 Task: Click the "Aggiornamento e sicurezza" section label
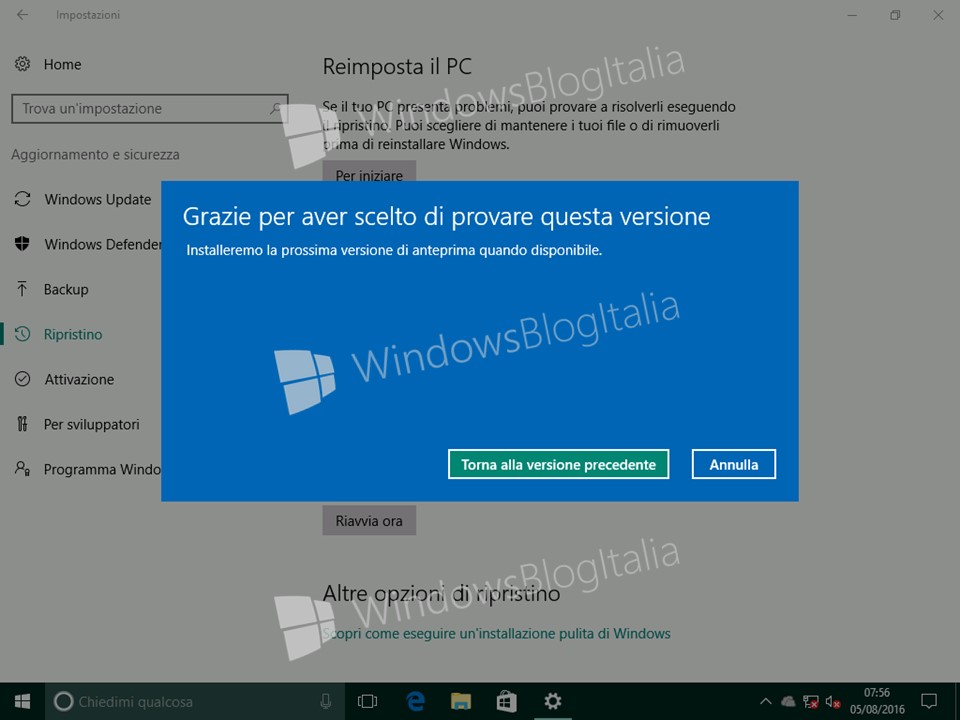(96, 154)
